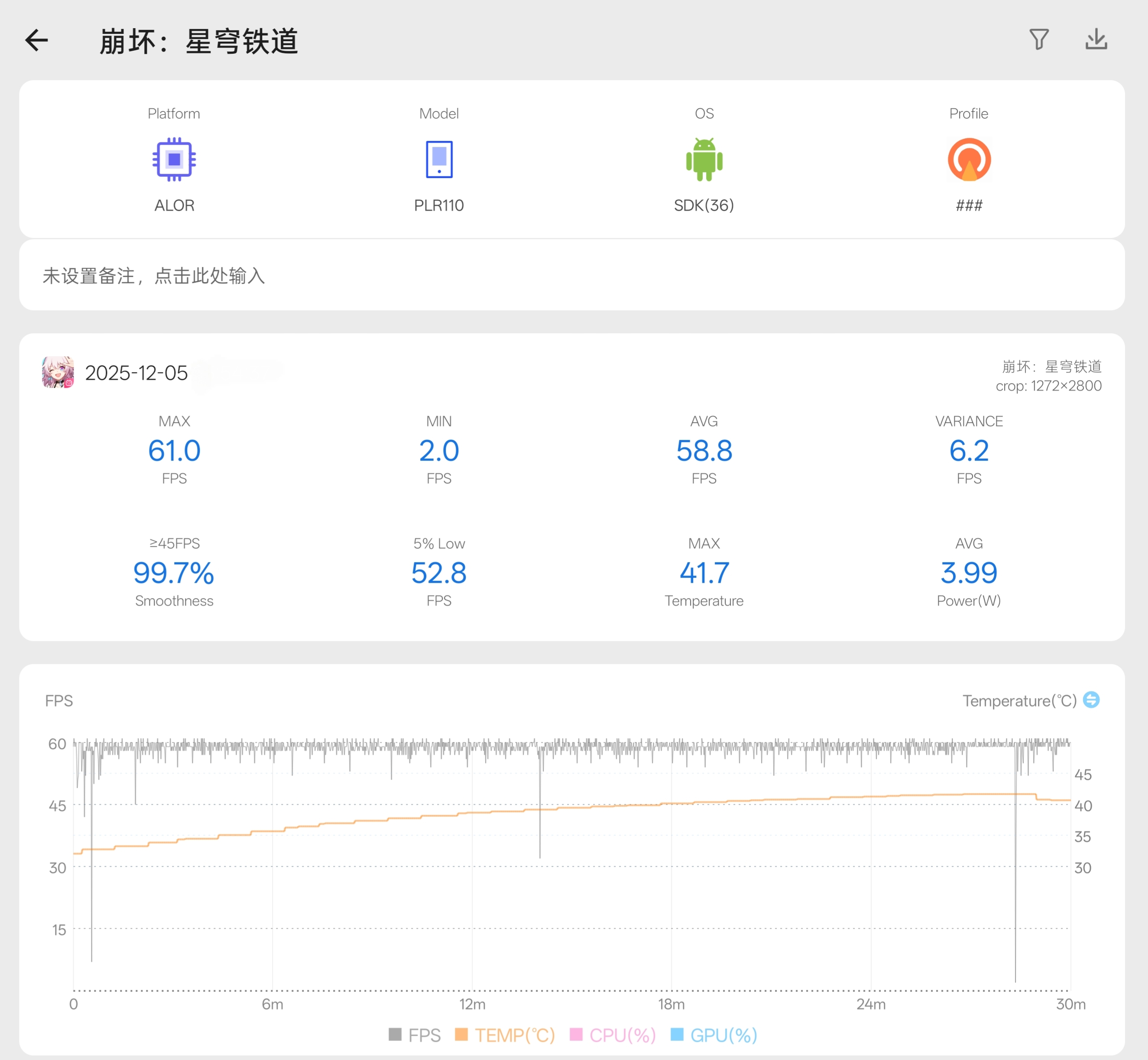This screenshot has height=1060, width=1148.
Task: Tap the Platform chip icon
Action: 174,159
